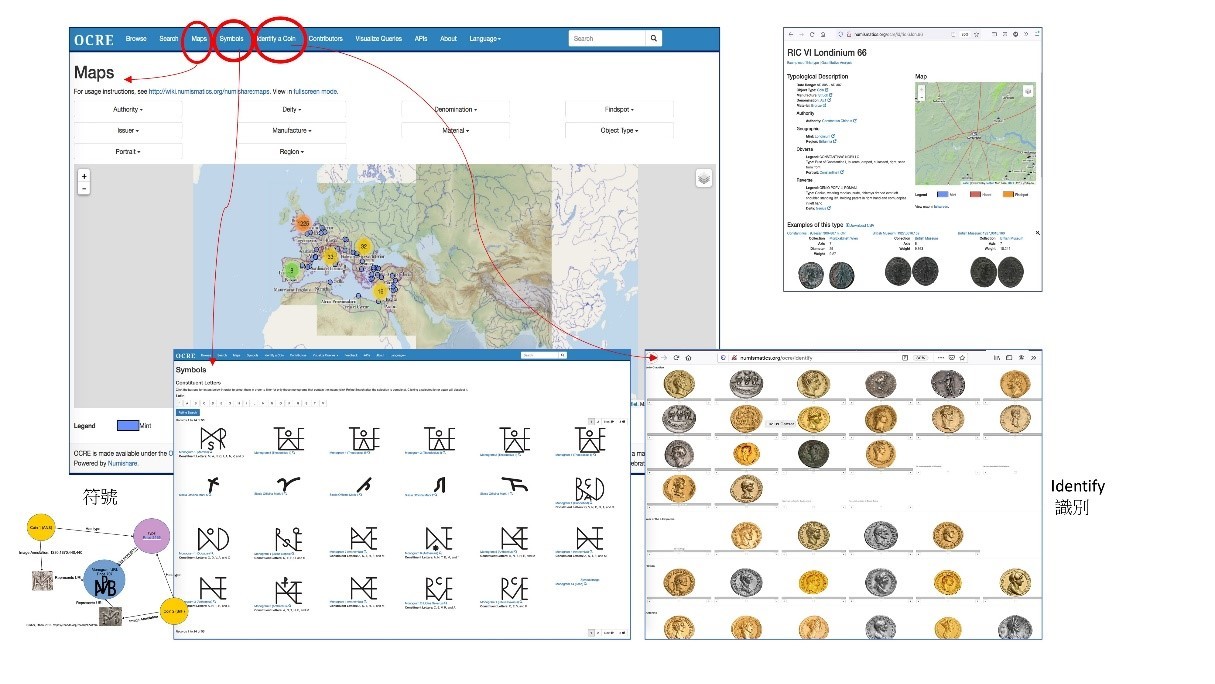Open layers icon on RIC VI Londinium map

pyautogui.click(x=1027, y=91)
